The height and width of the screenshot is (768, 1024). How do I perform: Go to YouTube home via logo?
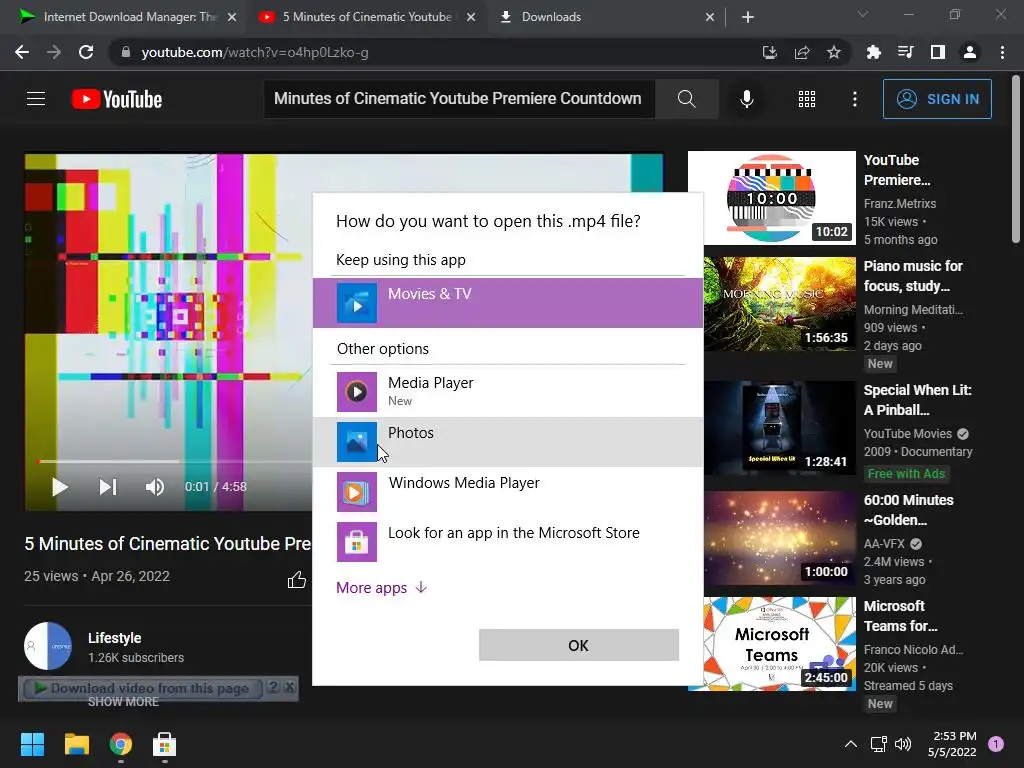[117, 99]
